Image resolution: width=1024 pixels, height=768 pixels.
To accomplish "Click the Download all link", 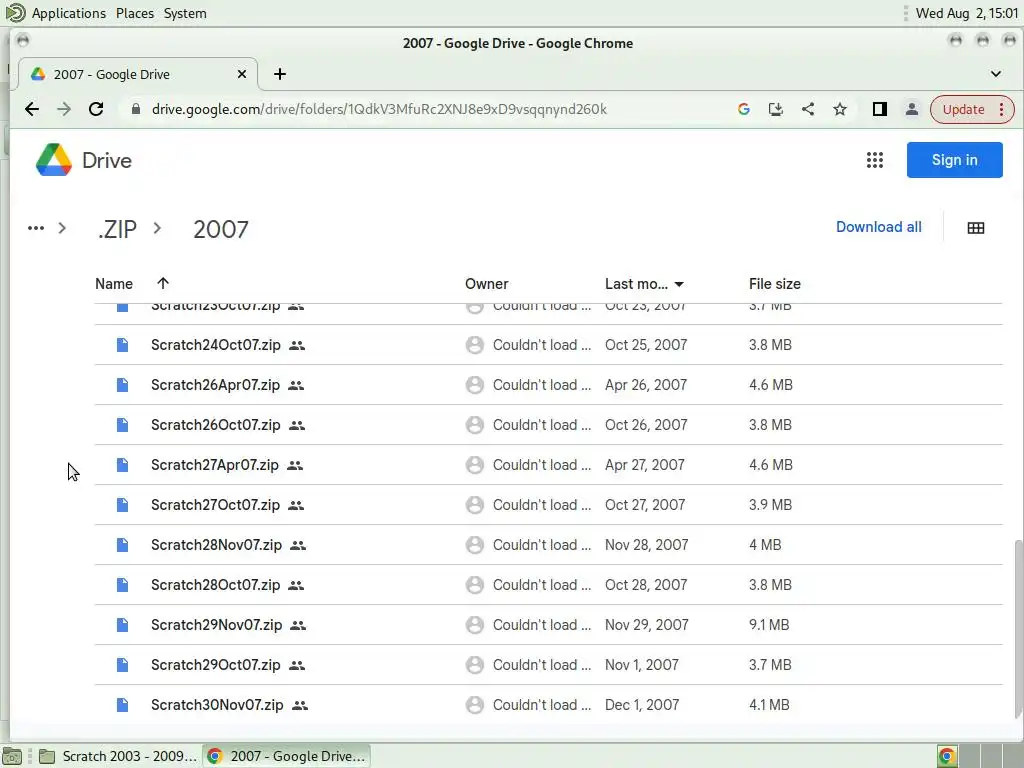I will tap(878, 227).
